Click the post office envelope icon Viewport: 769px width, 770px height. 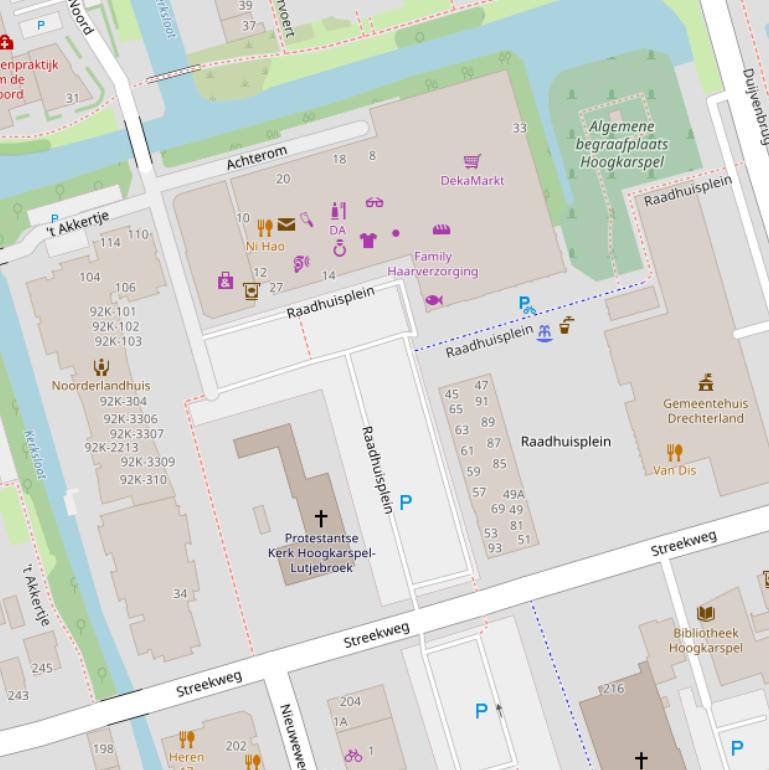(286, 225)
